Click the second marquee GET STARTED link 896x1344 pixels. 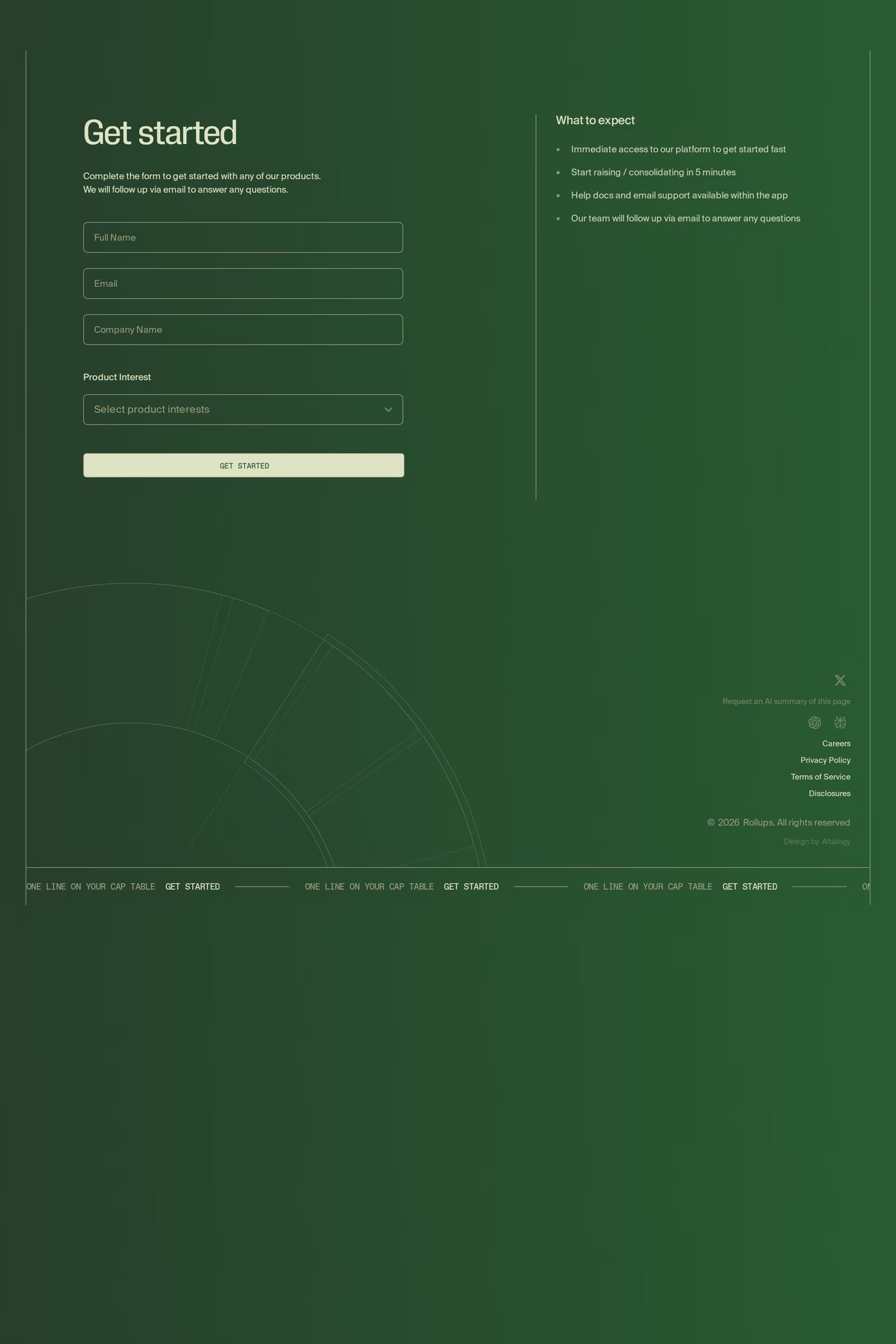tap(471, 886)
